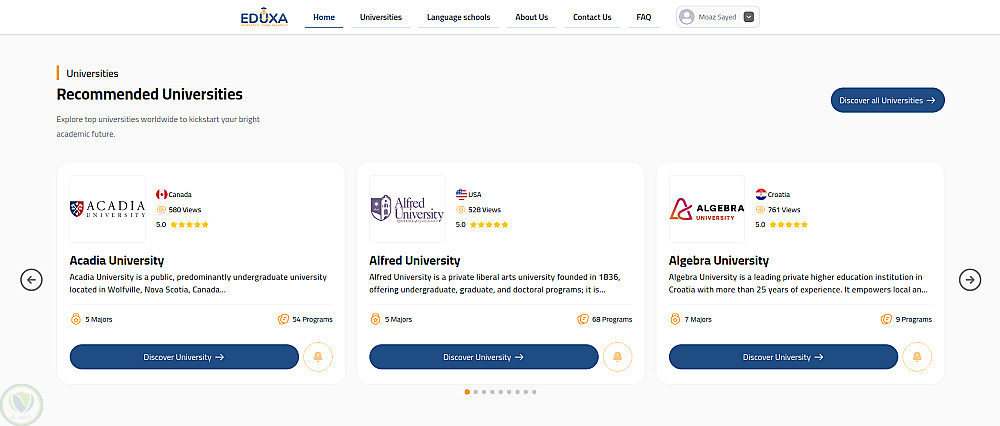
Task: Click previous carousel arrow
Action: 31,280
